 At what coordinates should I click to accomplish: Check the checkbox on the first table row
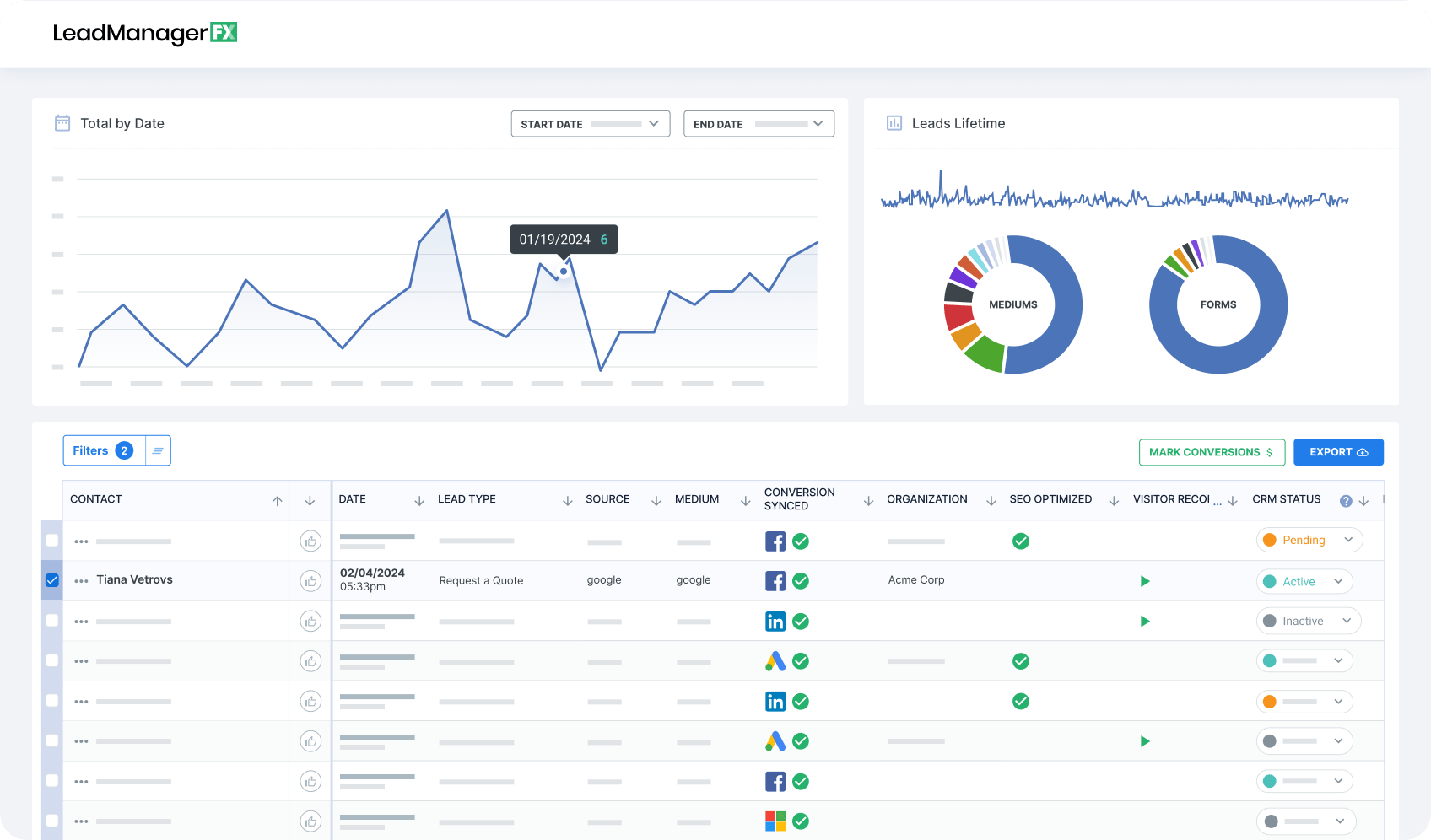52,541
